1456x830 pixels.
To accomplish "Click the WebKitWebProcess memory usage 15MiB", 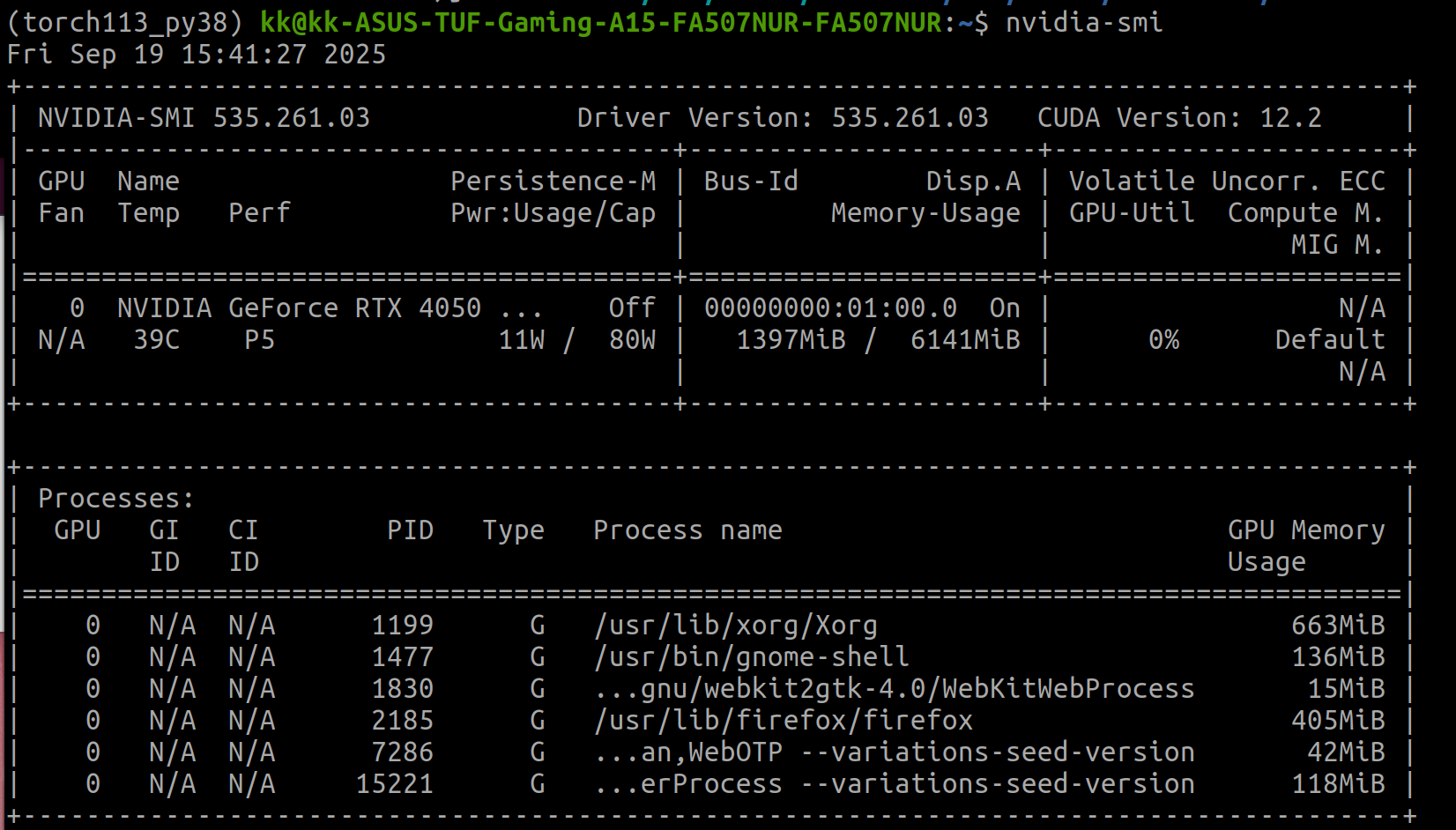I will (1346, 689).
